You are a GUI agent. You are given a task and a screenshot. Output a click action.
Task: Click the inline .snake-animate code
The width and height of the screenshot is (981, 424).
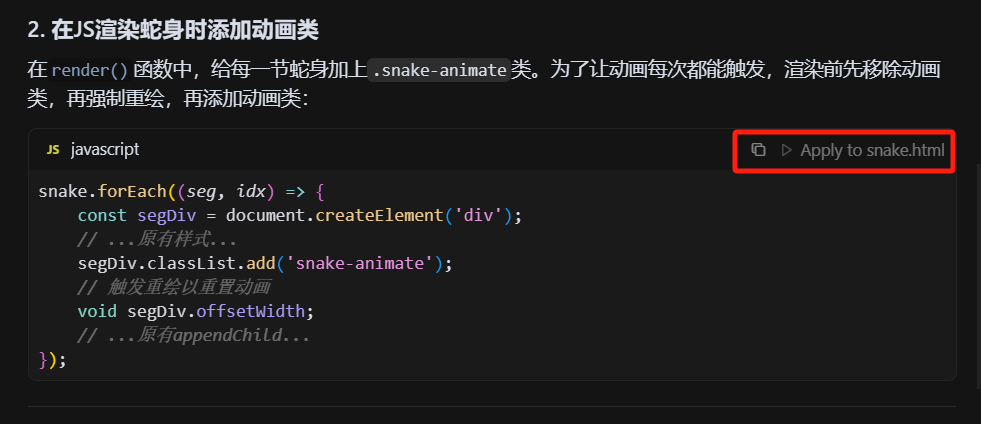click(438, 70)
